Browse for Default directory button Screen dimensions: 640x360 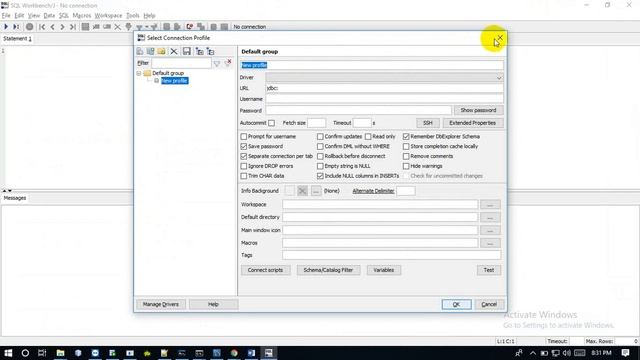pos(490,218)
